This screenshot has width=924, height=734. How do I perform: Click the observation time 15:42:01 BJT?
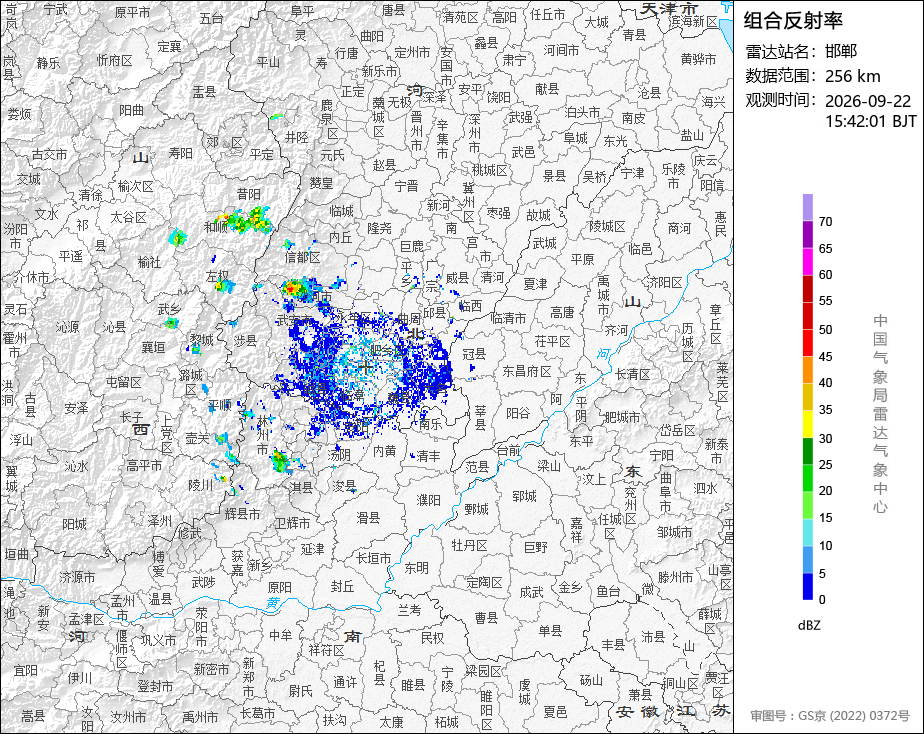870,121
